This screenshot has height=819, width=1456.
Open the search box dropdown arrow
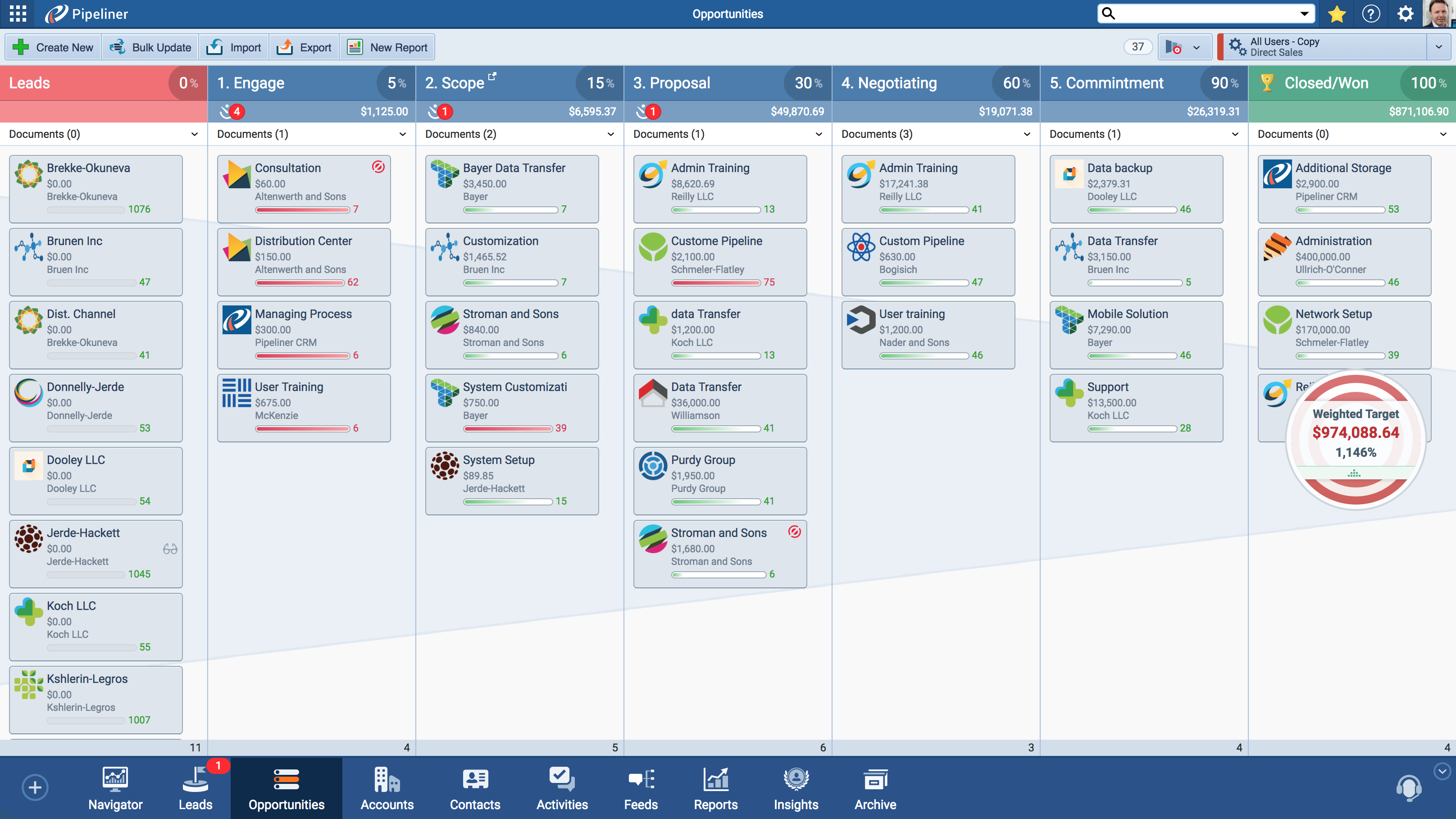pos(1305,14)
